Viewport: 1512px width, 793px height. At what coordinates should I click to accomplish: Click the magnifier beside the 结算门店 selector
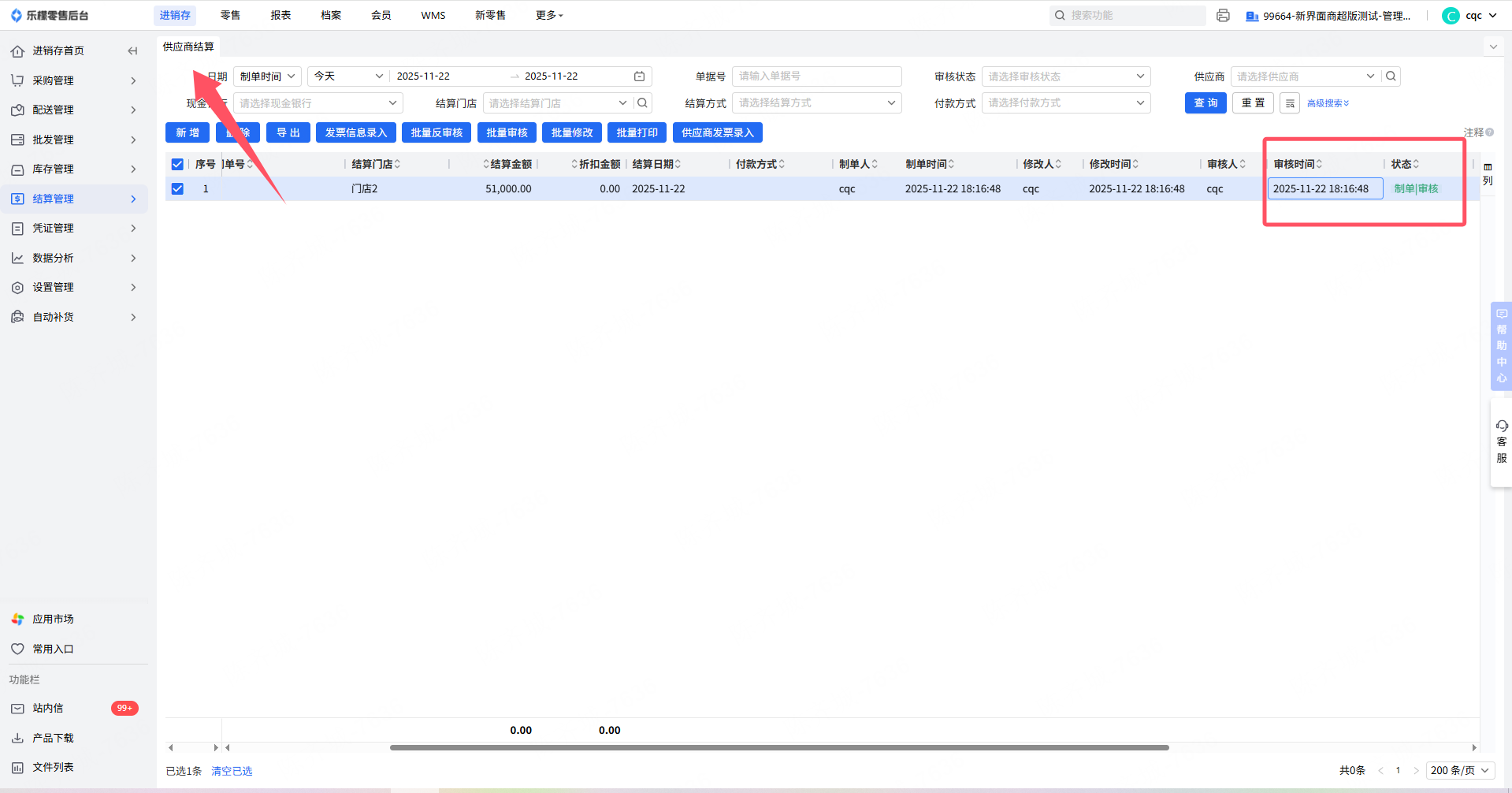tap(643, 103)
